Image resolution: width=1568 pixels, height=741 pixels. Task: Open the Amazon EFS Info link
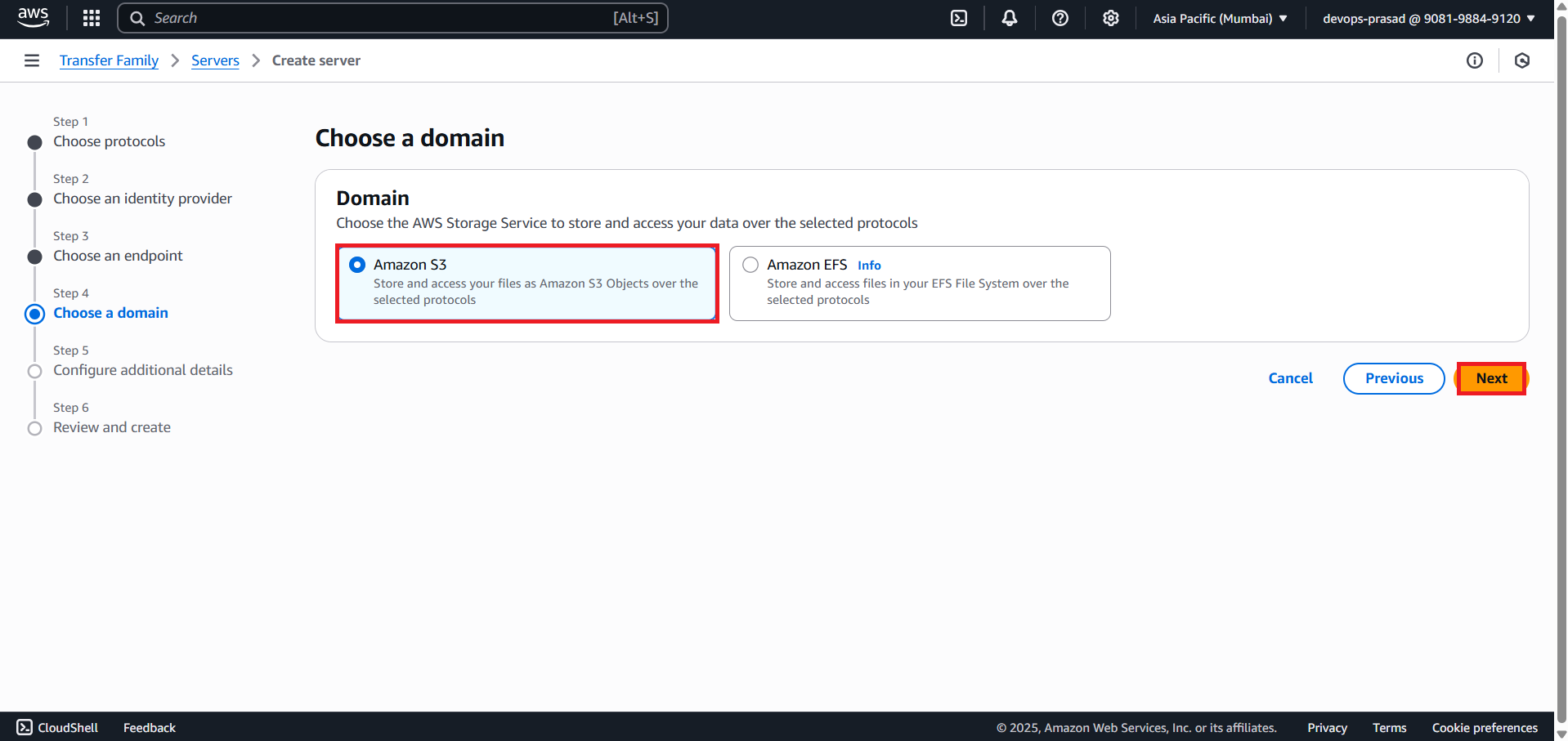coord(868,265)
